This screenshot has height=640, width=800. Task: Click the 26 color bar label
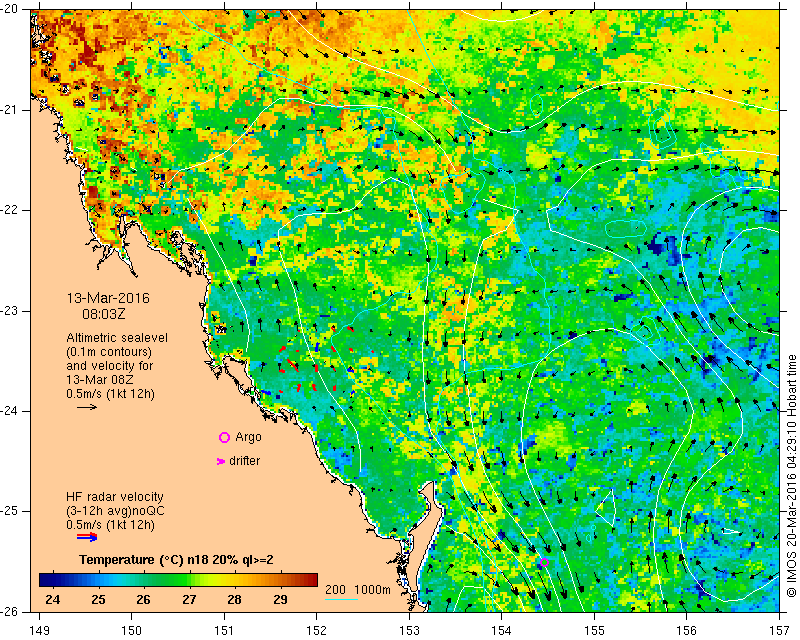(143, 600)
